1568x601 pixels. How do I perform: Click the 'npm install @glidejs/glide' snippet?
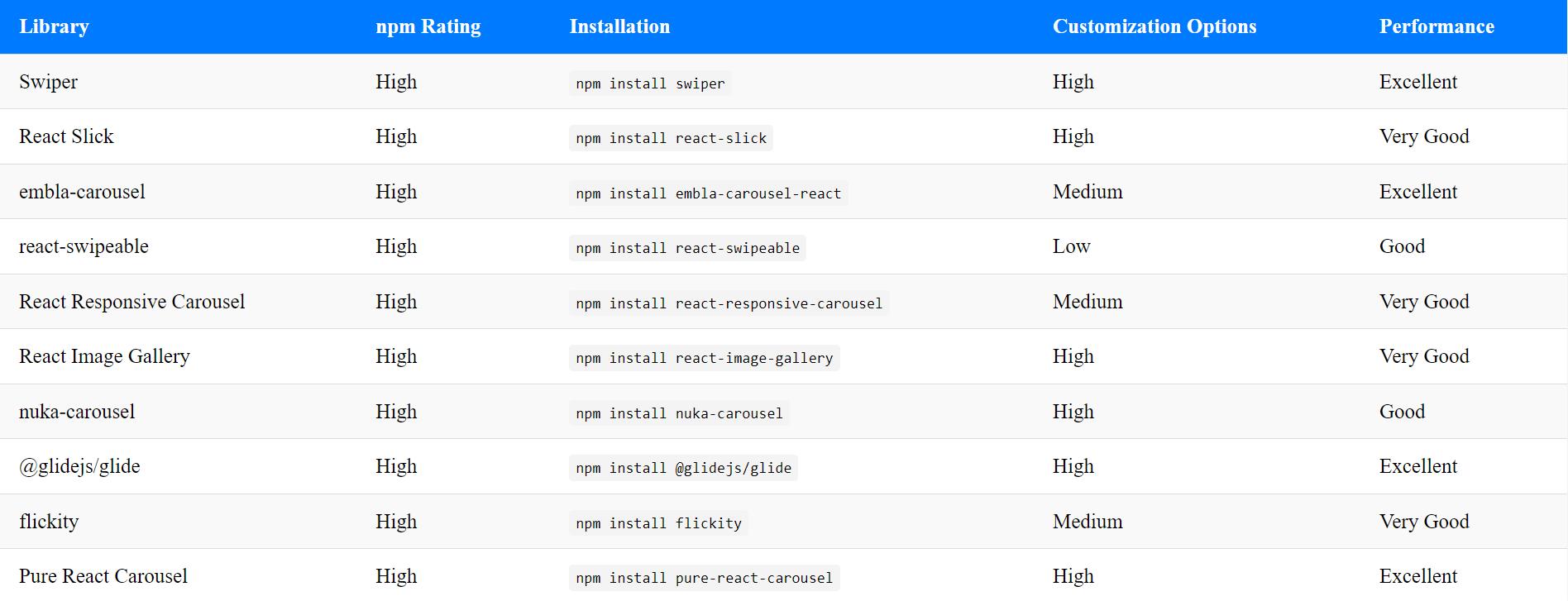[x=683, y=468]
